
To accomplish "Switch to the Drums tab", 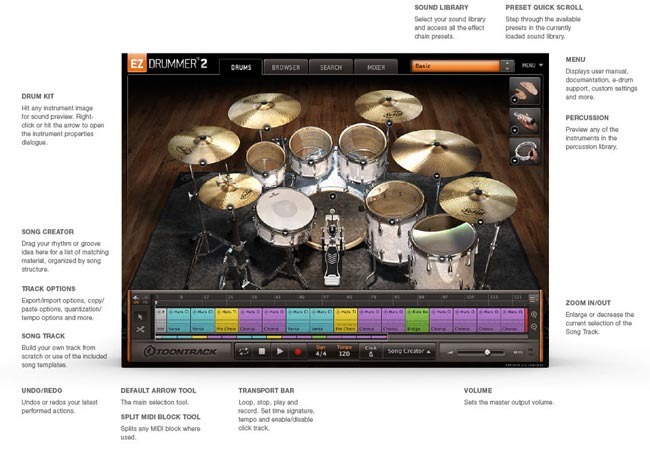I will (x=241, y=67).
